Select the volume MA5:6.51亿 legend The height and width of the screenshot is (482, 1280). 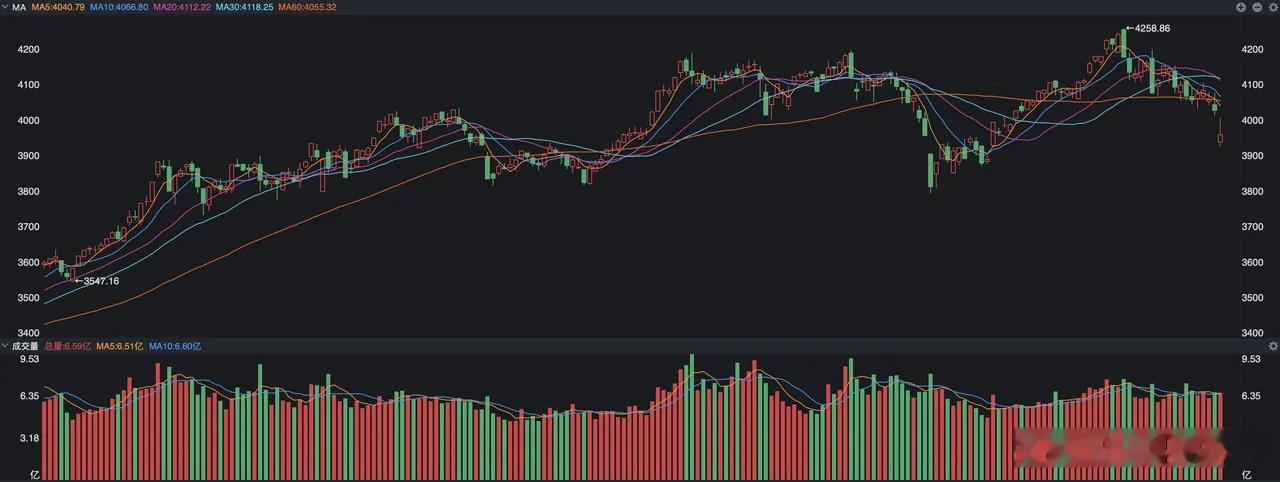click(x=120, y=346)
